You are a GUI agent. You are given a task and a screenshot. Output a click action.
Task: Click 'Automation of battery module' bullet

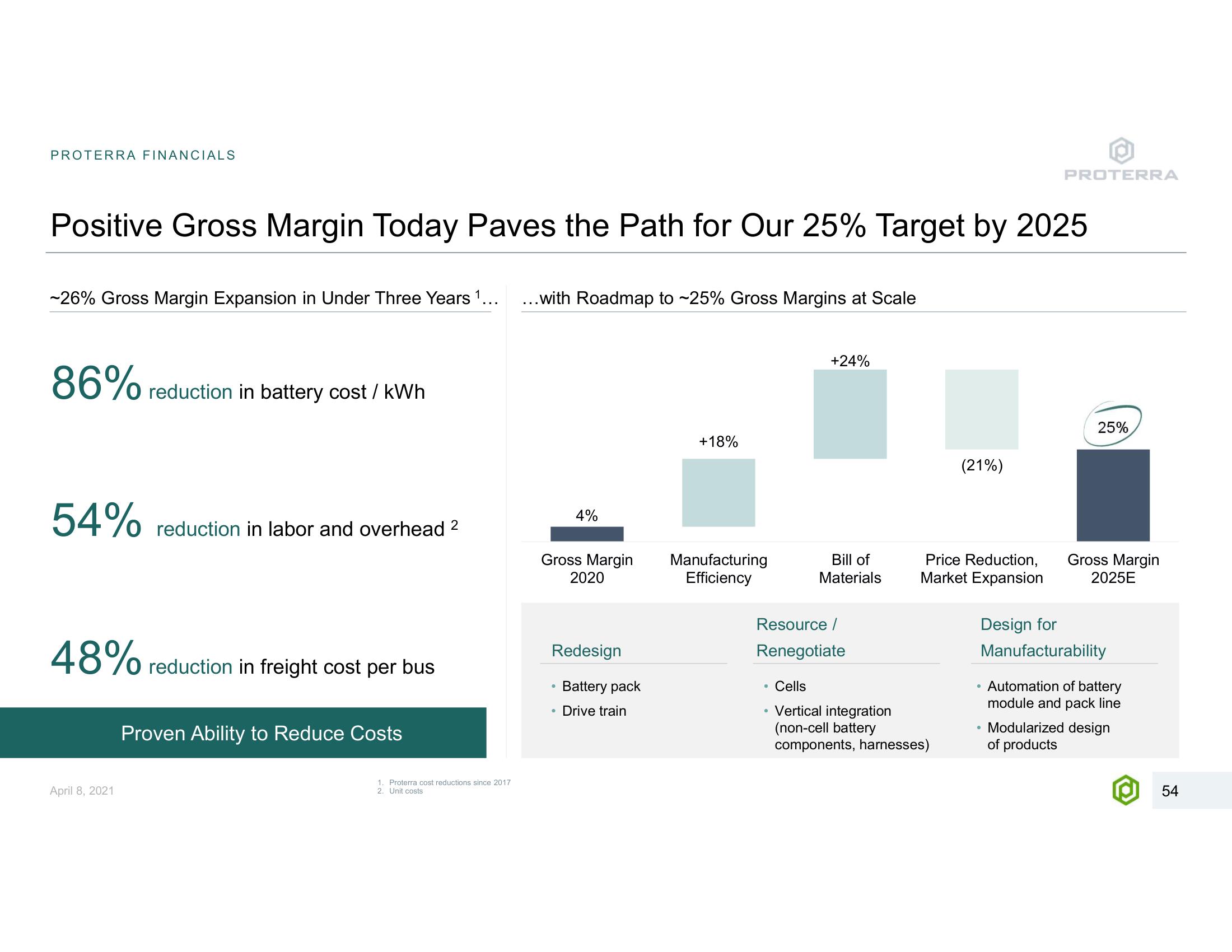pyautogui.click(x=1054, y=695)
